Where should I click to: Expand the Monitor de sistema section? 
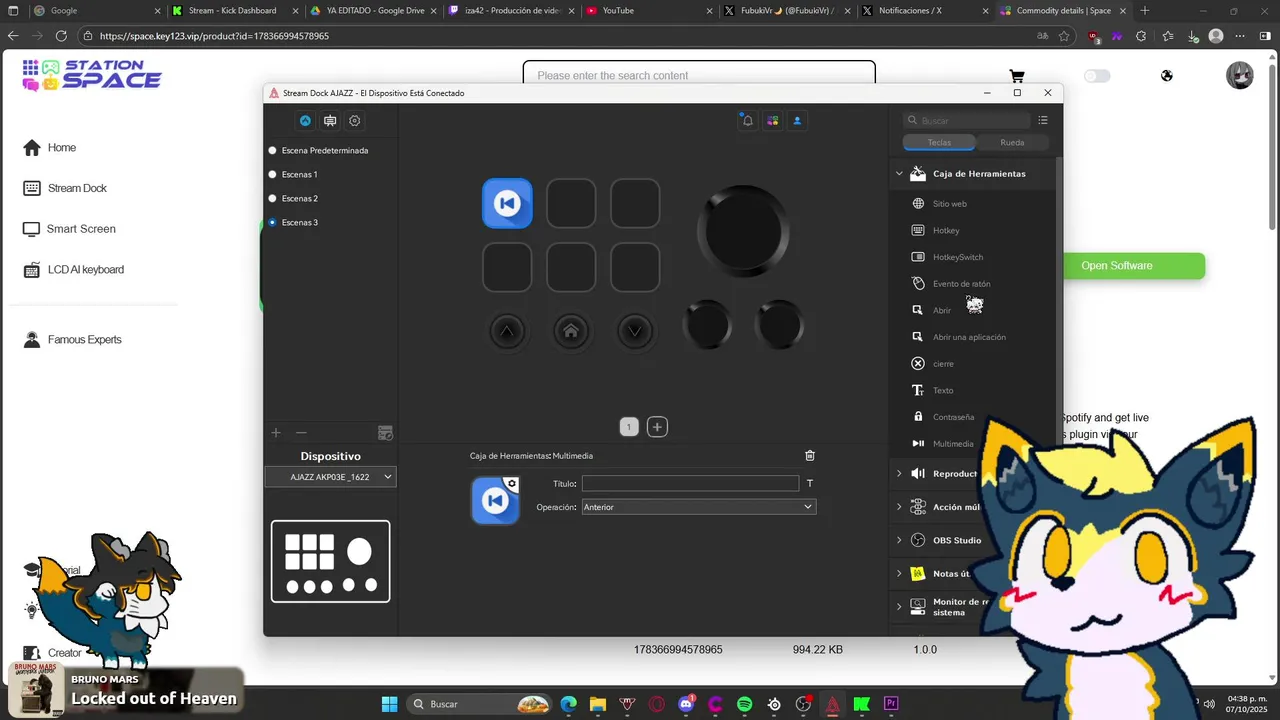pos(899,607)
